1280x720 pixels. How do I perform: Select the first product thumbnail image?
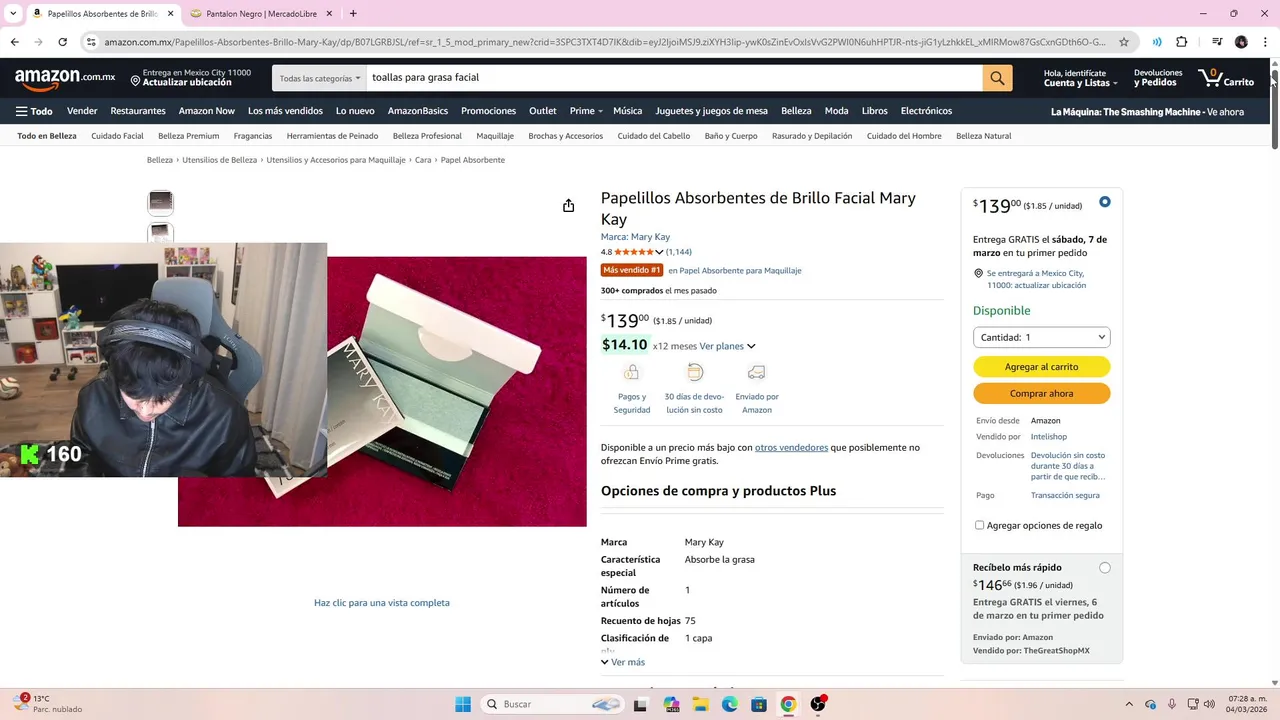[x=160, y=203]
